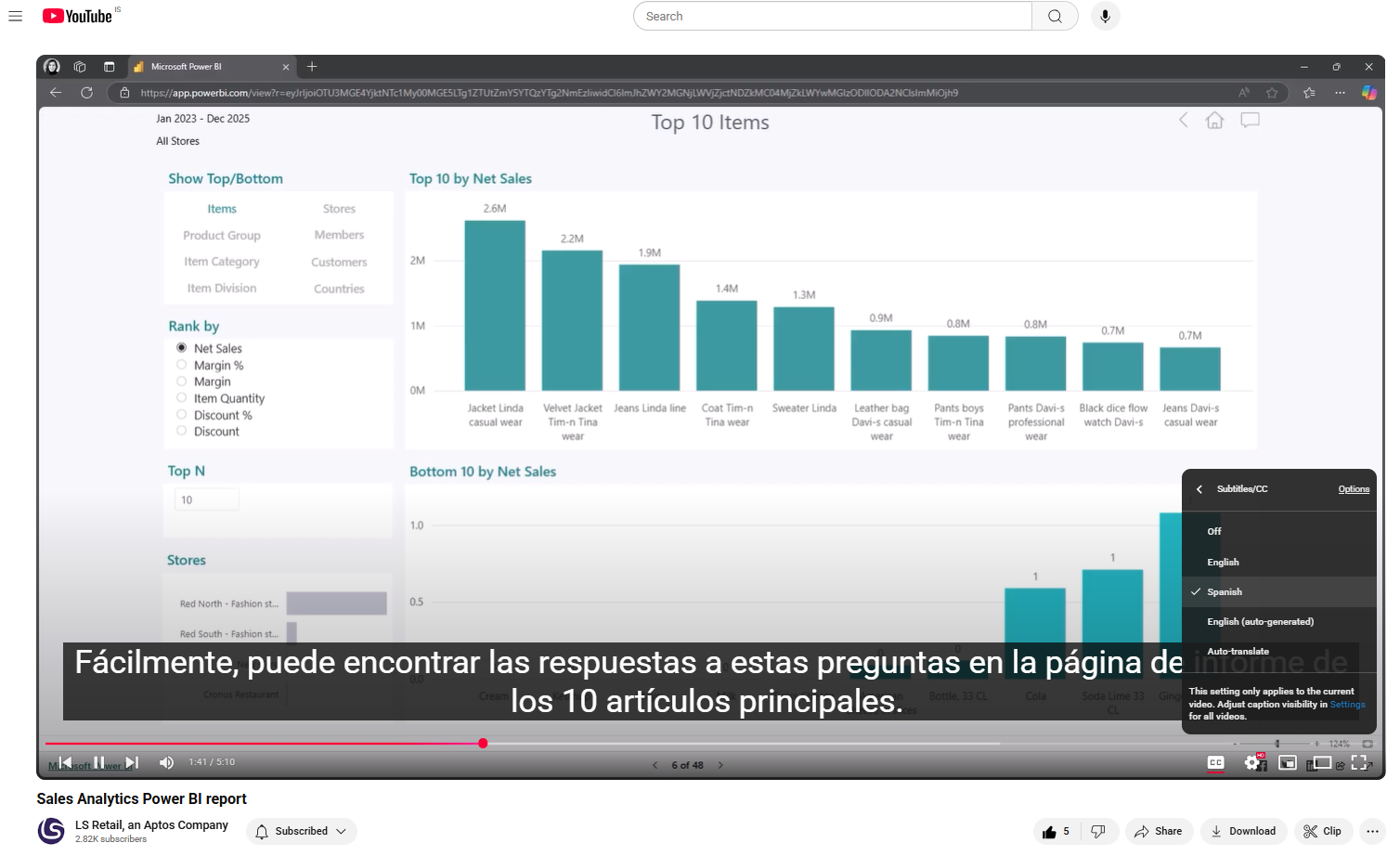Viewport: 1400px width, 856px height.
Task: Like the video
Action: [1056, 832]
